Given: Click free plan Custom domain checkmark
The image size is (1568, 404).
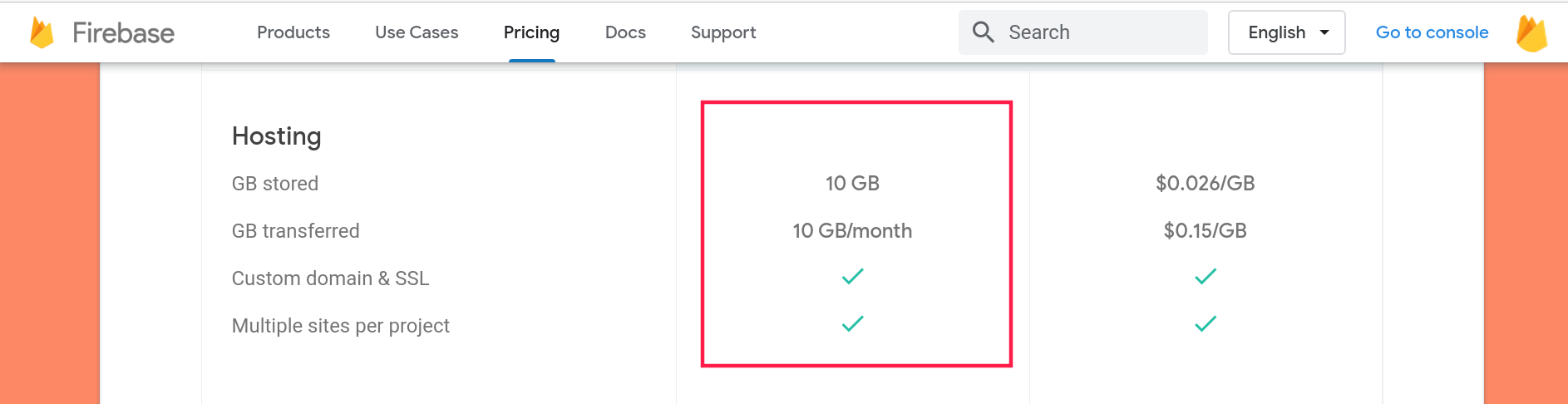Looking at the screenshot, I should (x=853, y=277).
